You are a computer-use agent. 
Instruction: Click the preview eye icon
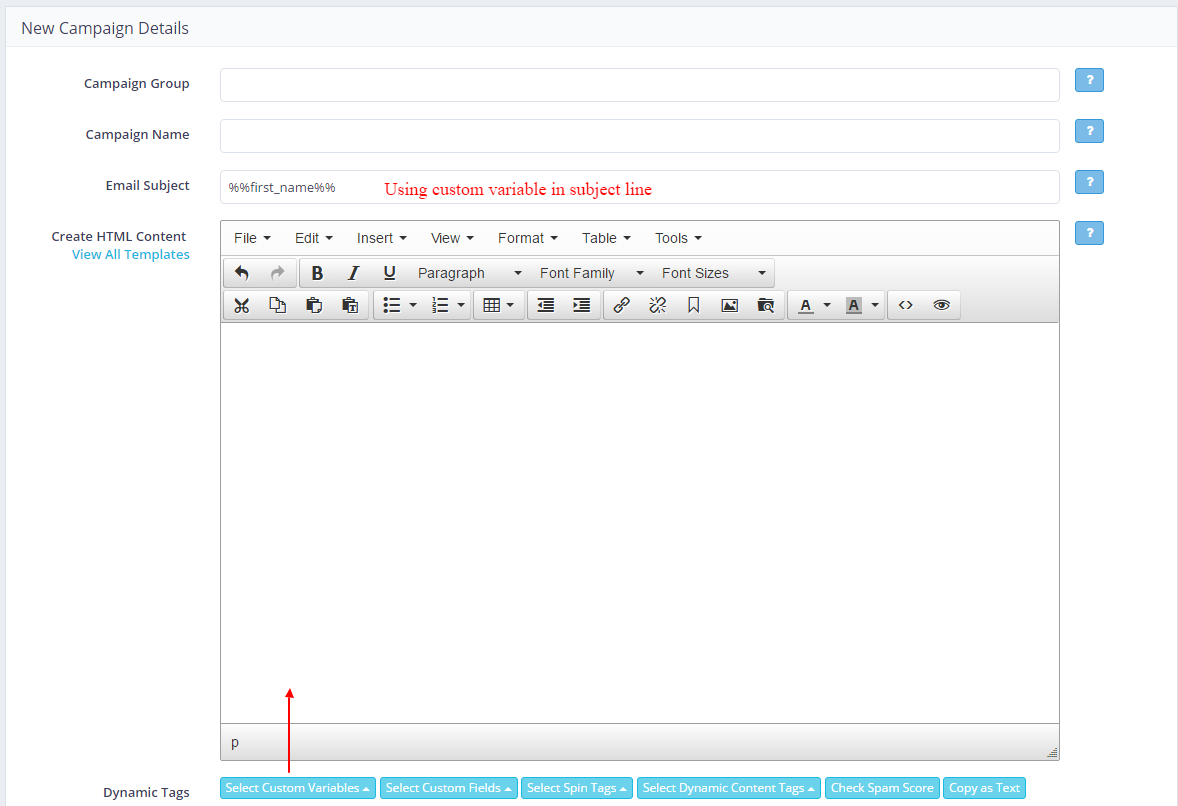pos(941,305)
